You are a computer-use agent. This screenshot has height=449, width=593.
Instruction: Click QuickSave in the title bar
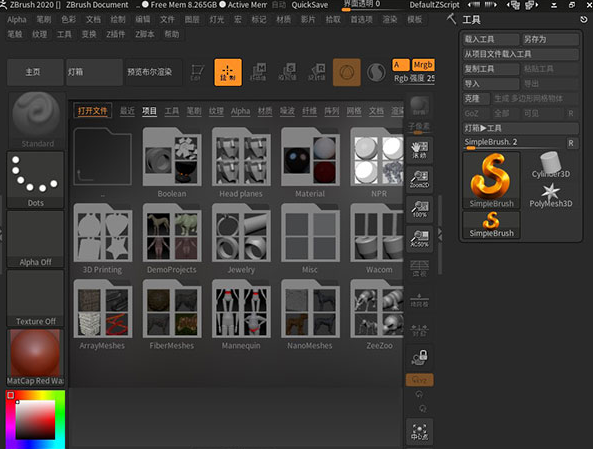[x=310, y=5]
